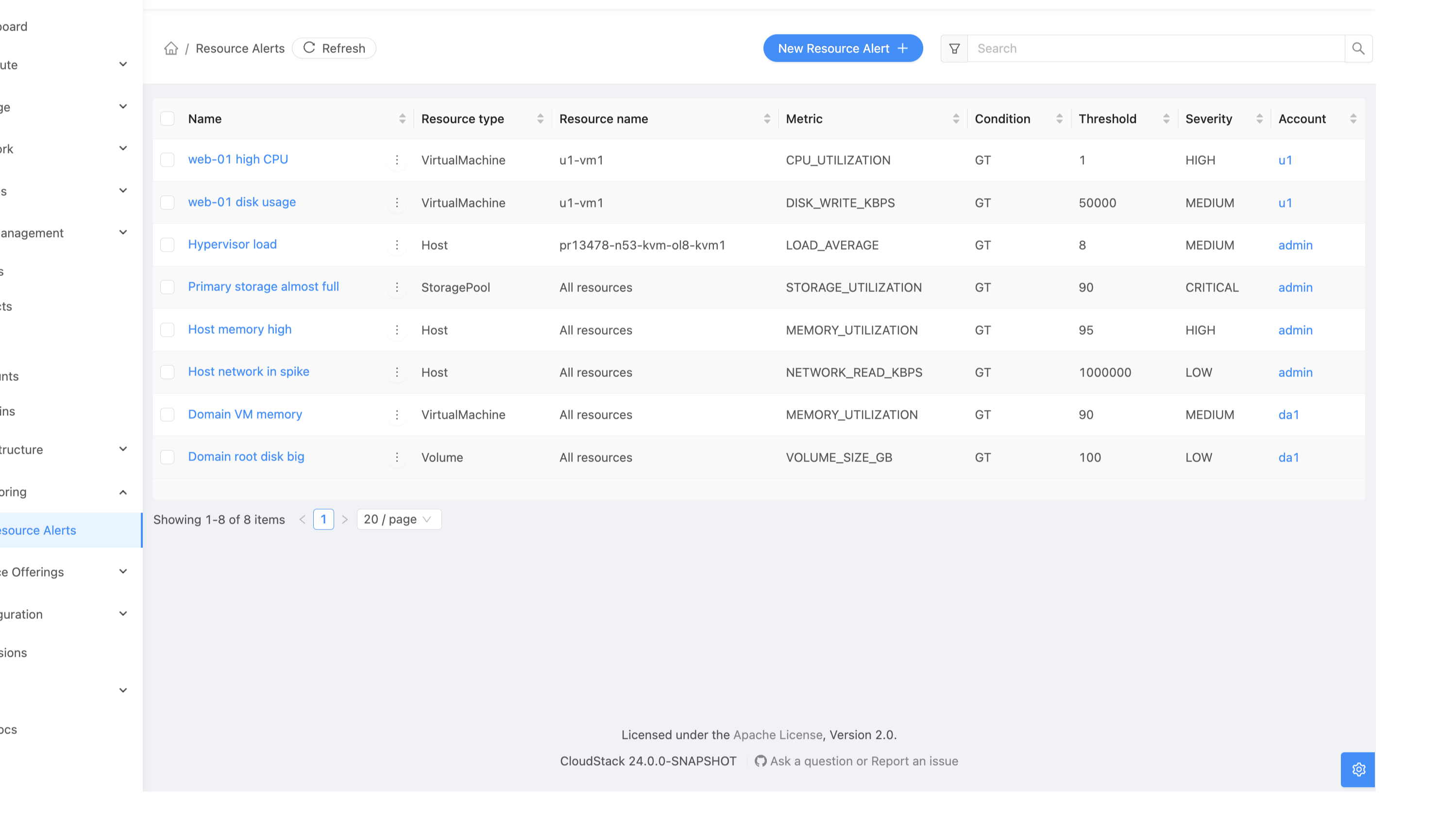Open actions menu for web-01 high CPU

tap(396, 160)
